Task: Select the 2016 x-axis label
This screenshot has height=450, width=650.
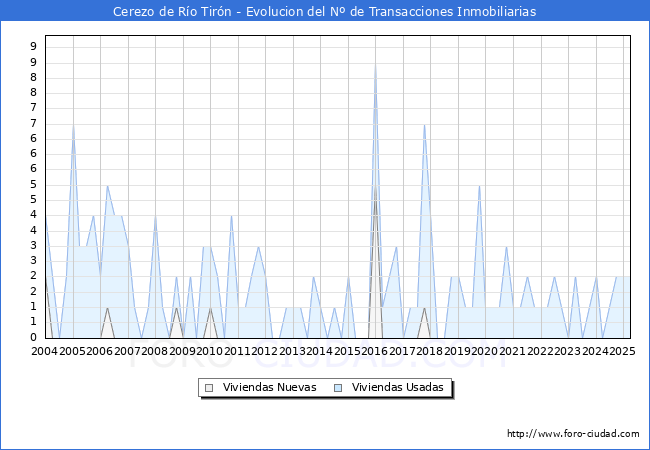Action: point(375,351)
